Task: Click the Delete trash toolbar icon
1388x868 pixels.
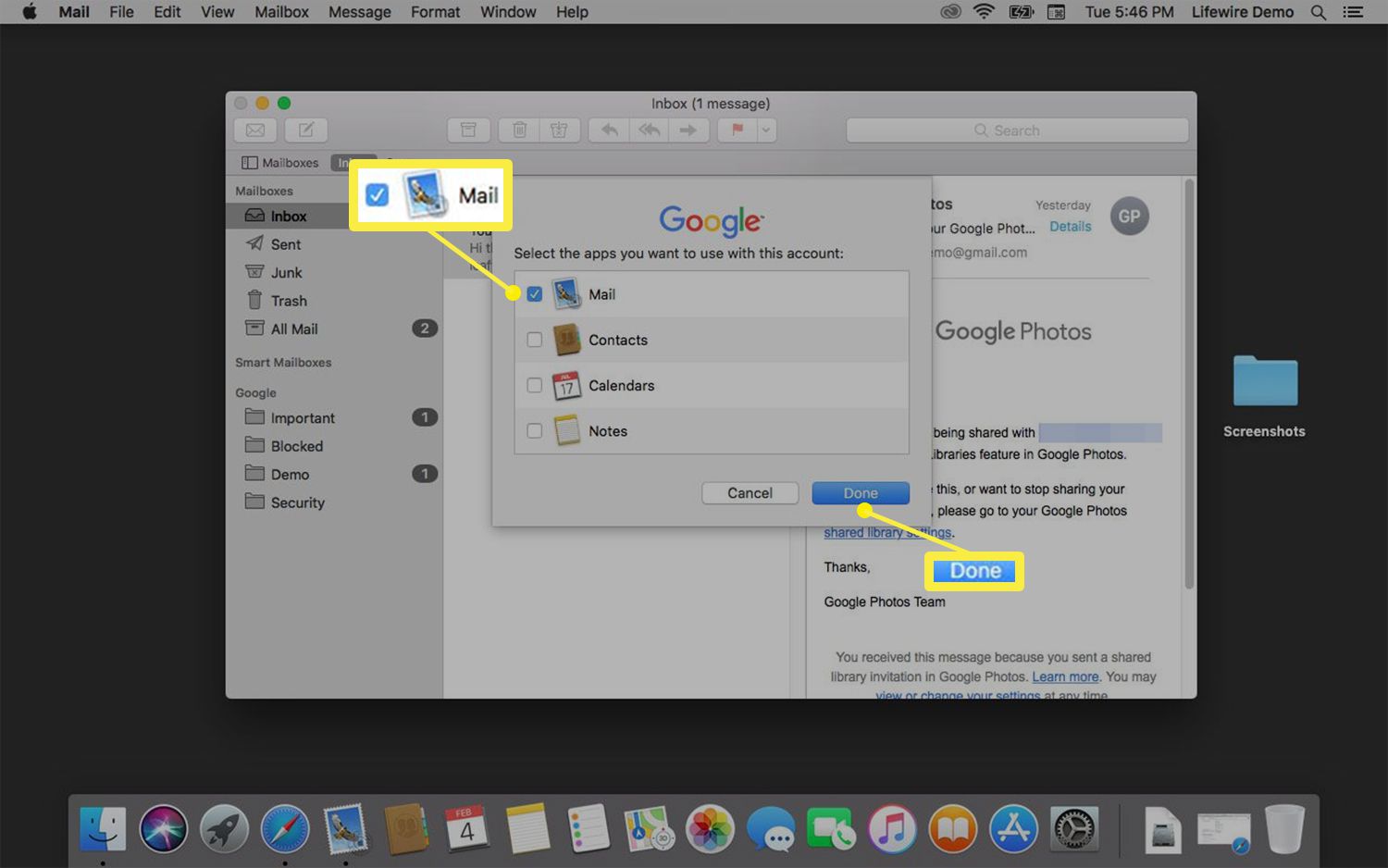Action: click(519, 130)
